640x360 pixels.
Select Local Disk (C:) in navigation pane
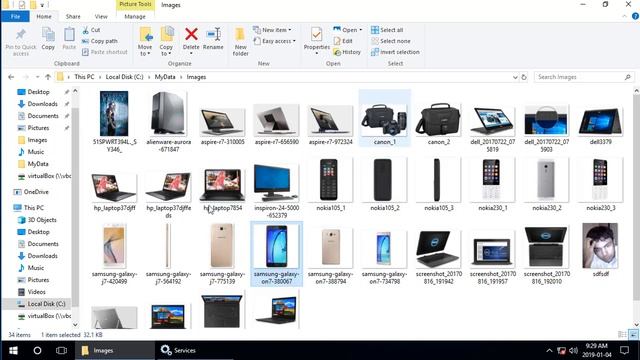pyautogui.click(x=41, y=304)
